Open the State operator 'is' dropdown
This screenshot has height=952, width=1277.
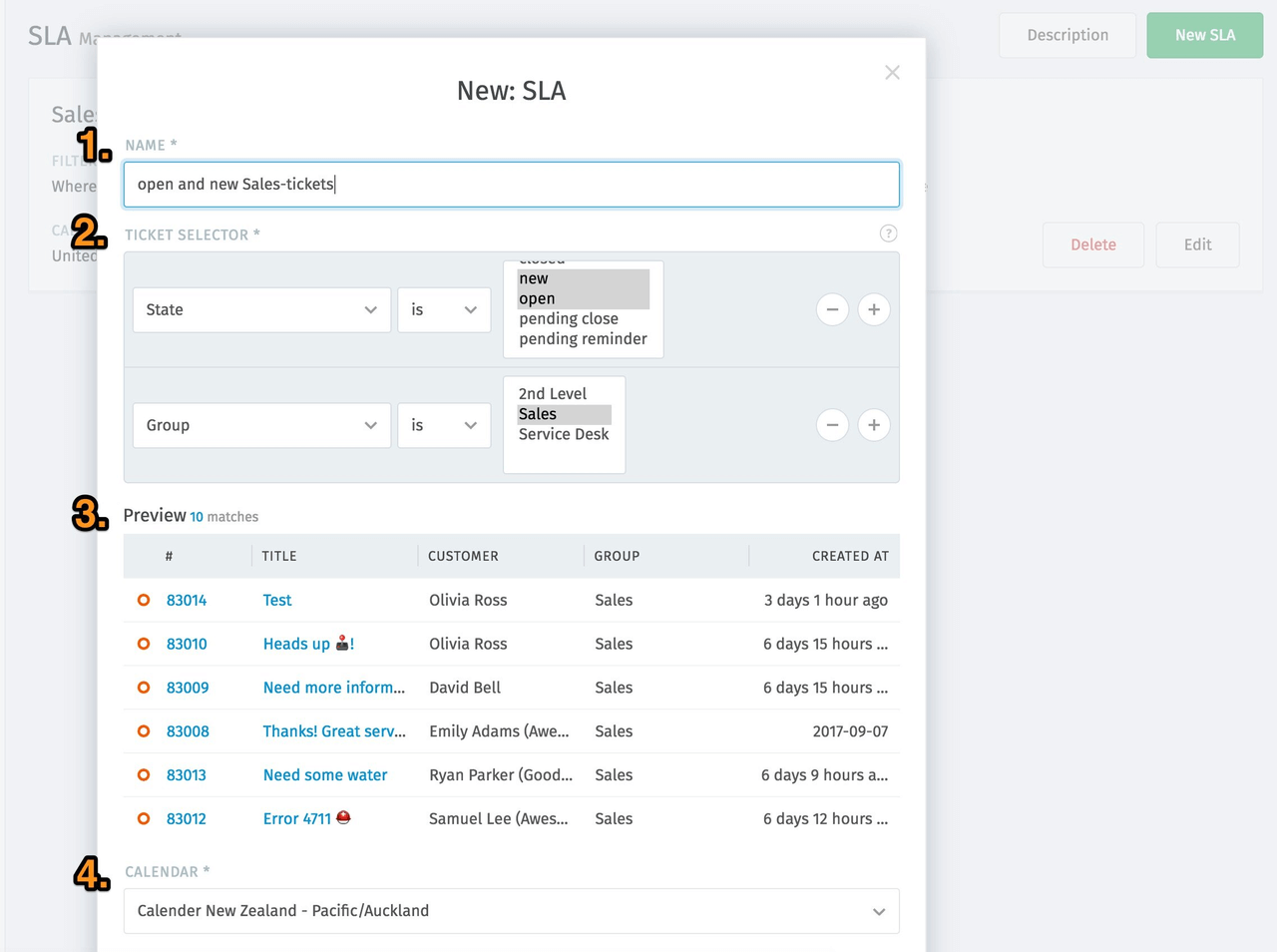click(x=444, y=310)
